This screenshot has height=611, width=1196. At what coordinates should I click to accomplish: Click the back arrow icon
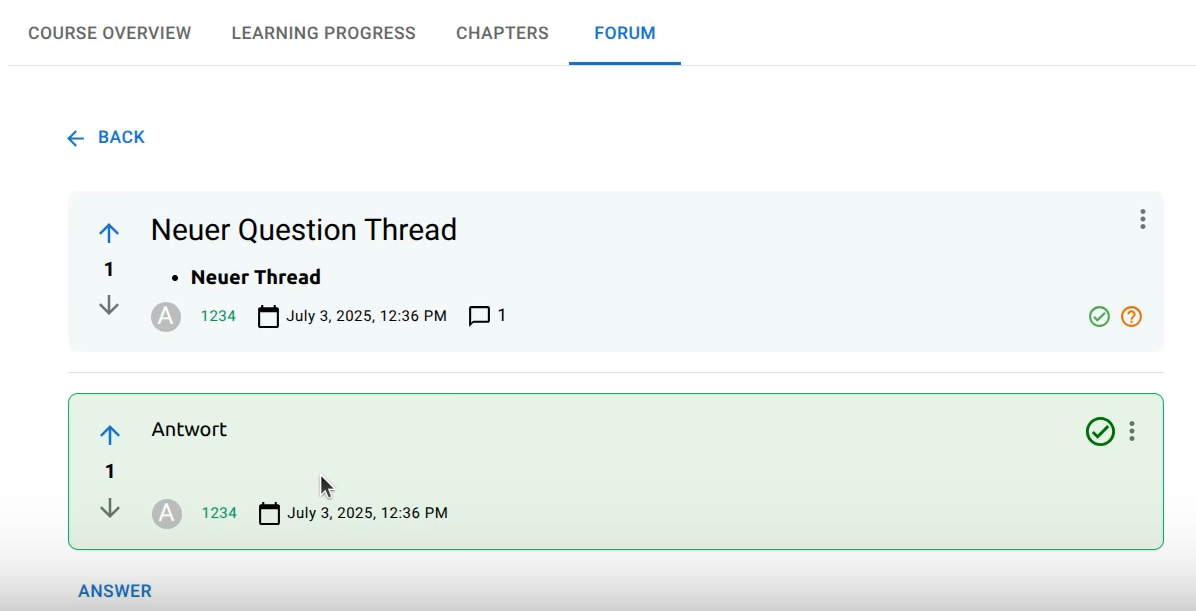point(75,138)
